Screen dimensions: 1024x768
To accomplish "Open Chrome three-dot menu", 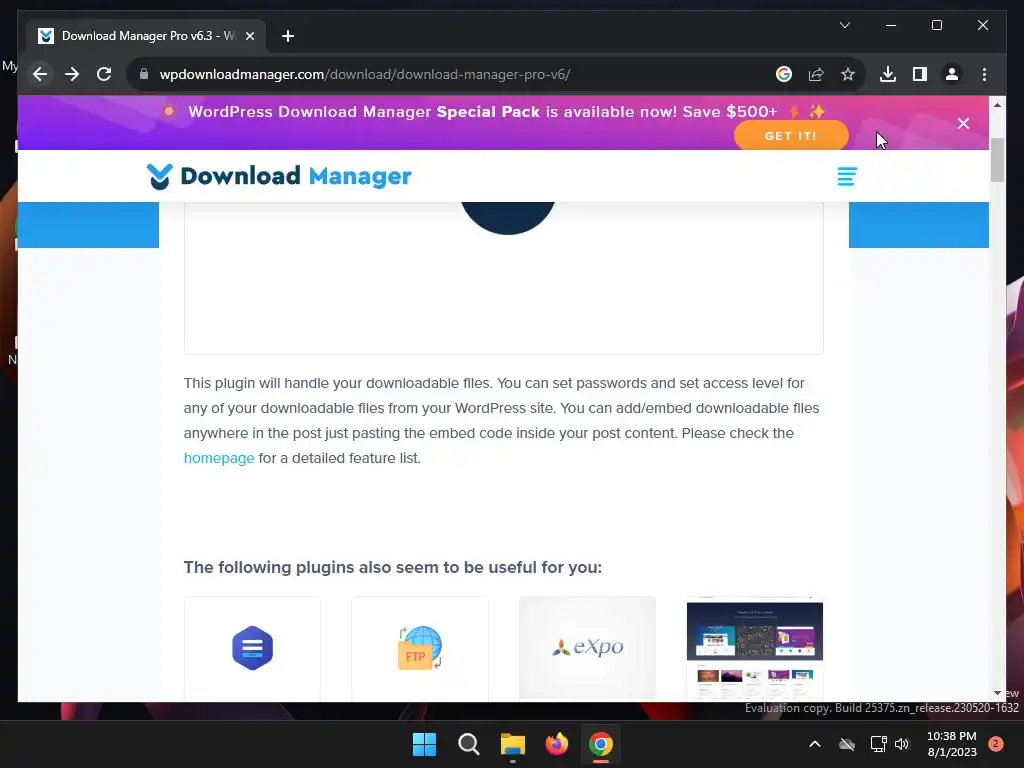I will tap(984, 74).
